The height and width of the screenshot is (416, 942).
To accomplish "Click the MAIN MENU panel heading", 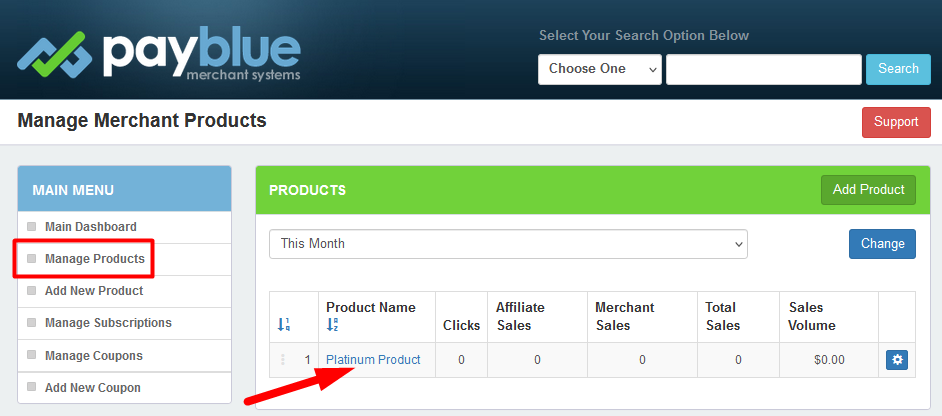I will pos(73,191).
